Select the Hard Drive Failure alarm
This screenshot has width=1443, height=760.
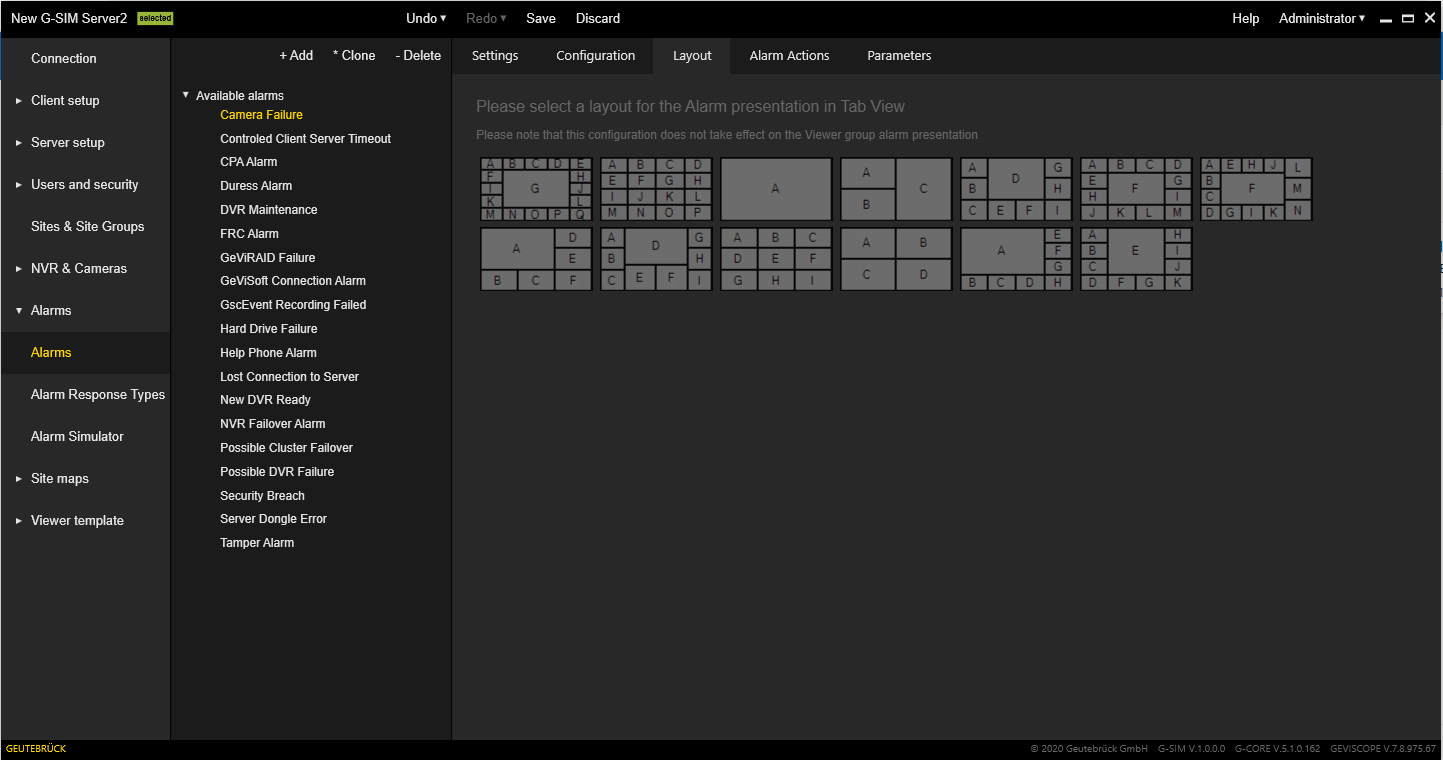(269, 329)
